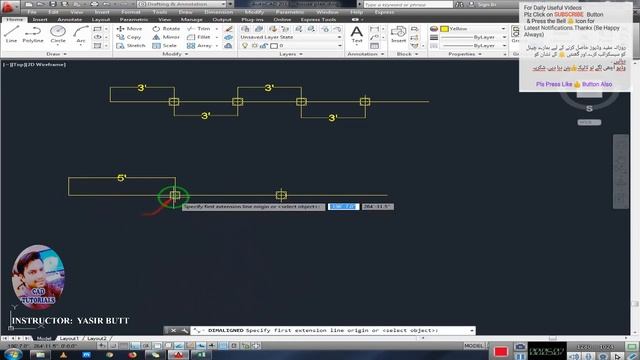Open the File menu

tap(31, 12)
